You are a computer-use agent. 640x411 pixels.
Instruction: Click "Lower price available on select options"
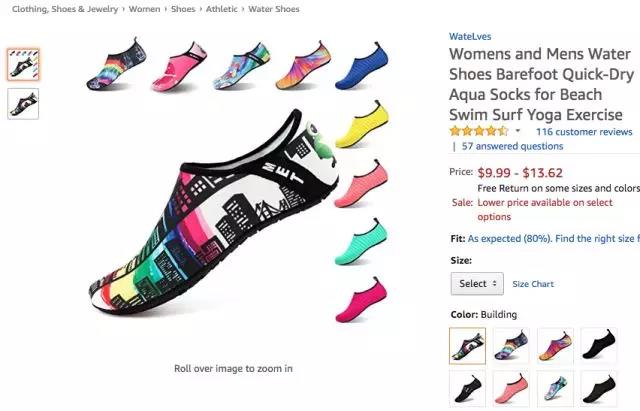pos(546,209)
